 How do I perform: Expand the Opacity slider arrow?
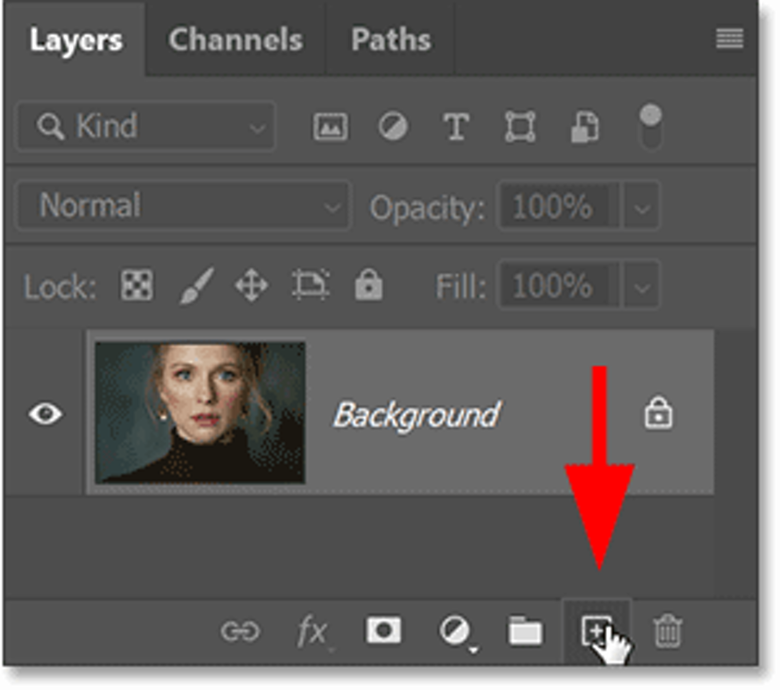click(x=641, y=206)
